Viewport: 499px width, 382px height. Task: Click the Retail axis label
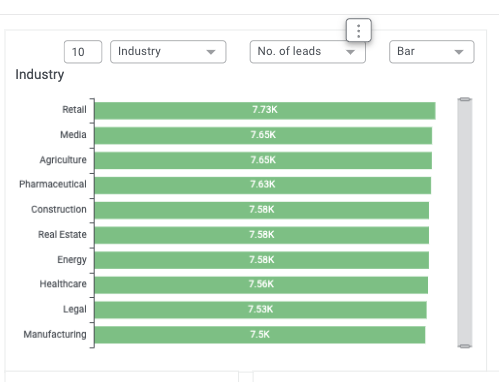(74, 109)
